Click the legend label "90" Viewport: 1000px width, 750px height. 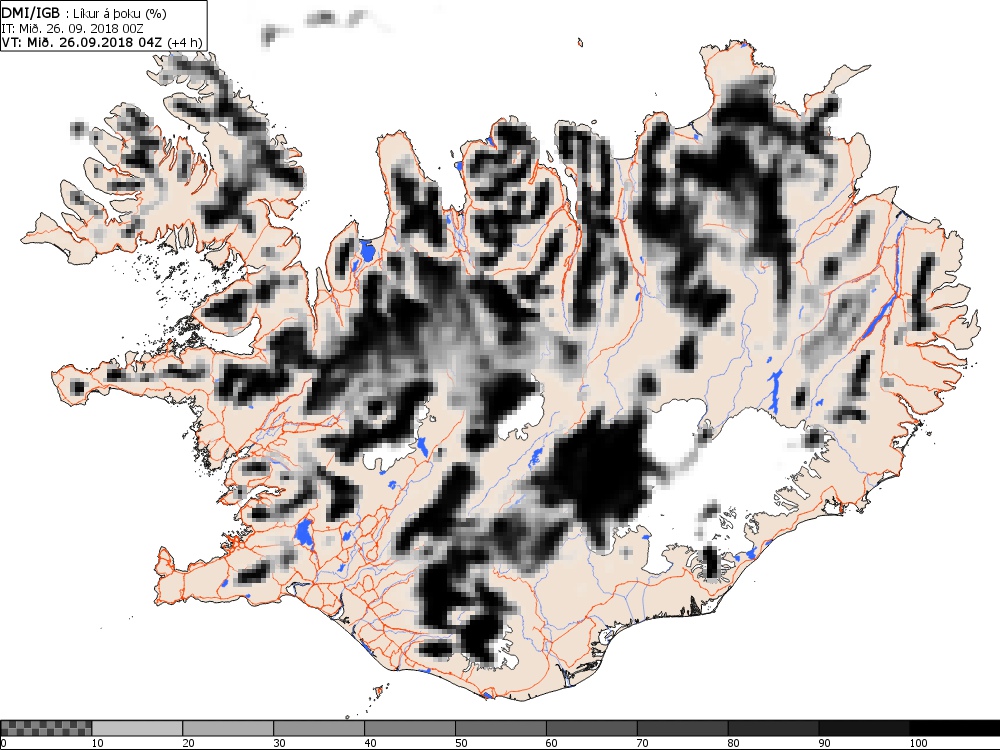pyautogui.click(x=825, y=743)
